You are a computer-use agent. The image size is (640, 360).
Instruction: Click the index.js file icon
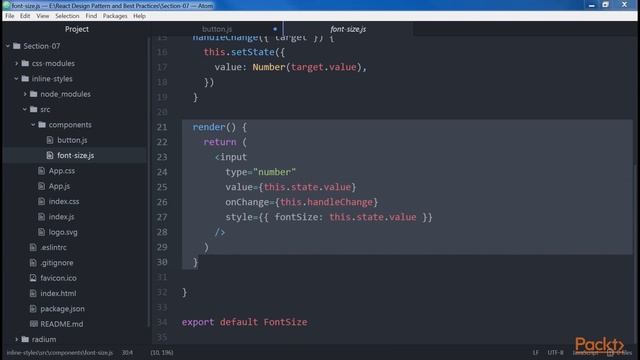pos(41,217)
